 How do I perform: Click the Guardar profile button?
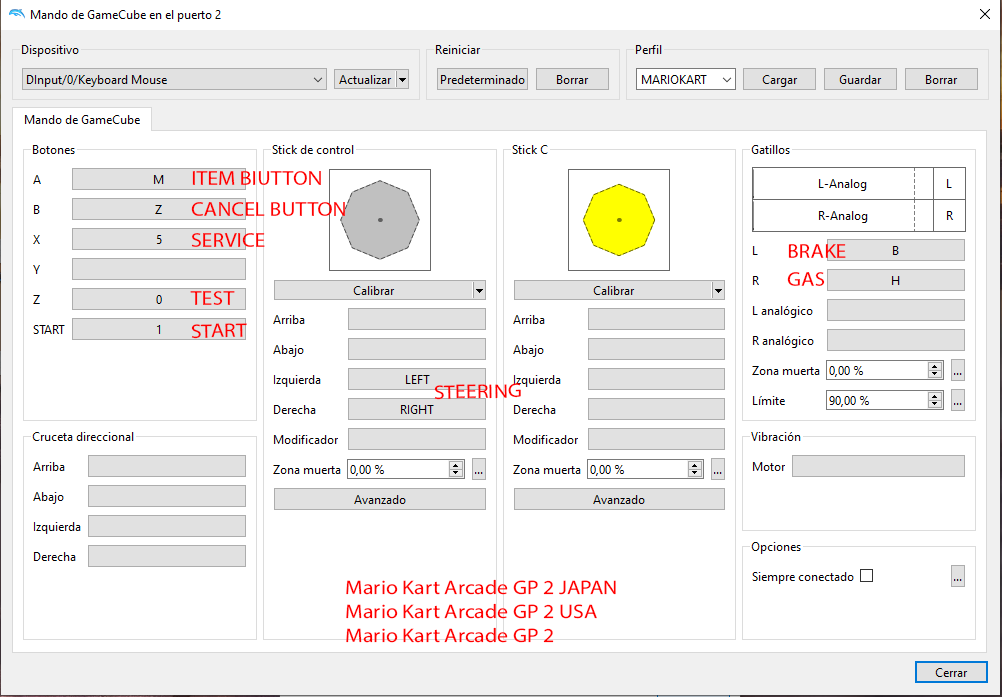[x=859, y=80]
